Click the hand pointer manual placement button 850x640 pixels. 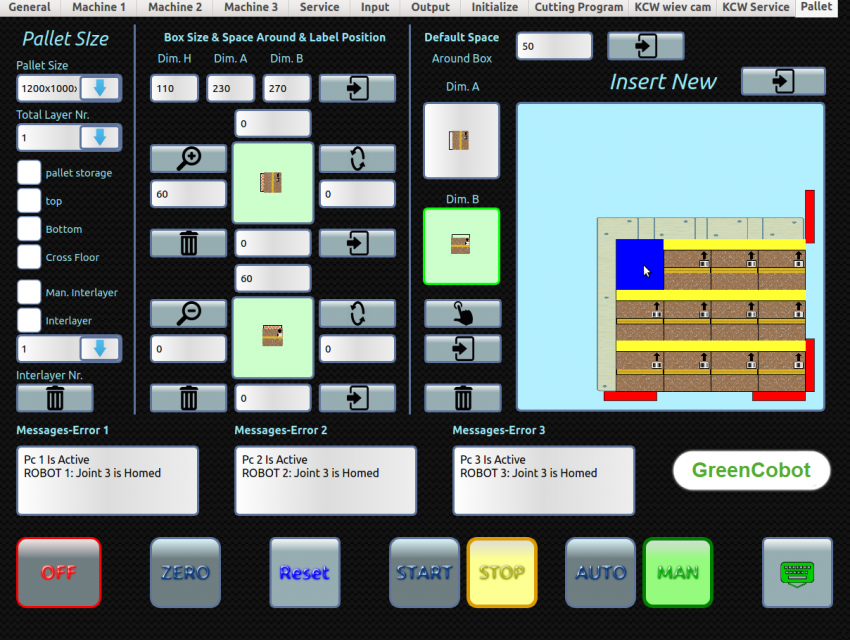tap(462, 313)
